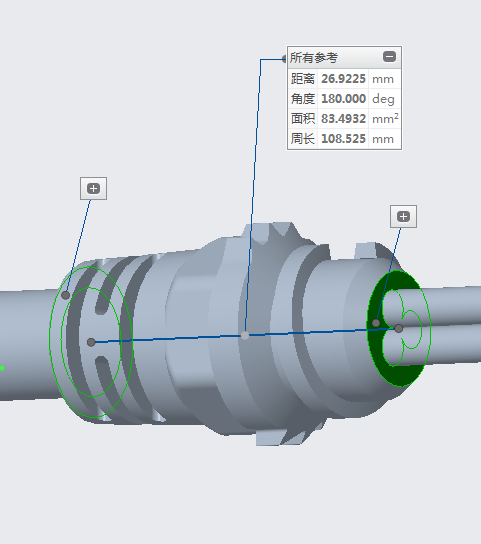Click the right endpoint of the blue measurement line
481x544 pixels.
(399, 328)
